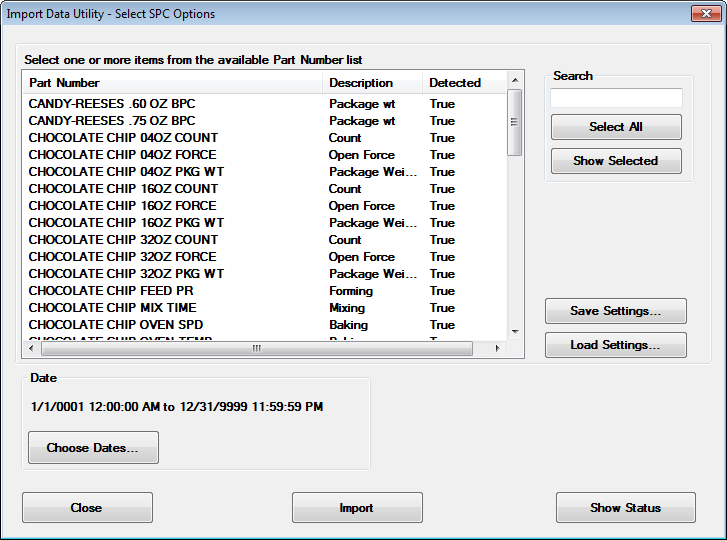Show Status of the import

(x=625, y=508)
